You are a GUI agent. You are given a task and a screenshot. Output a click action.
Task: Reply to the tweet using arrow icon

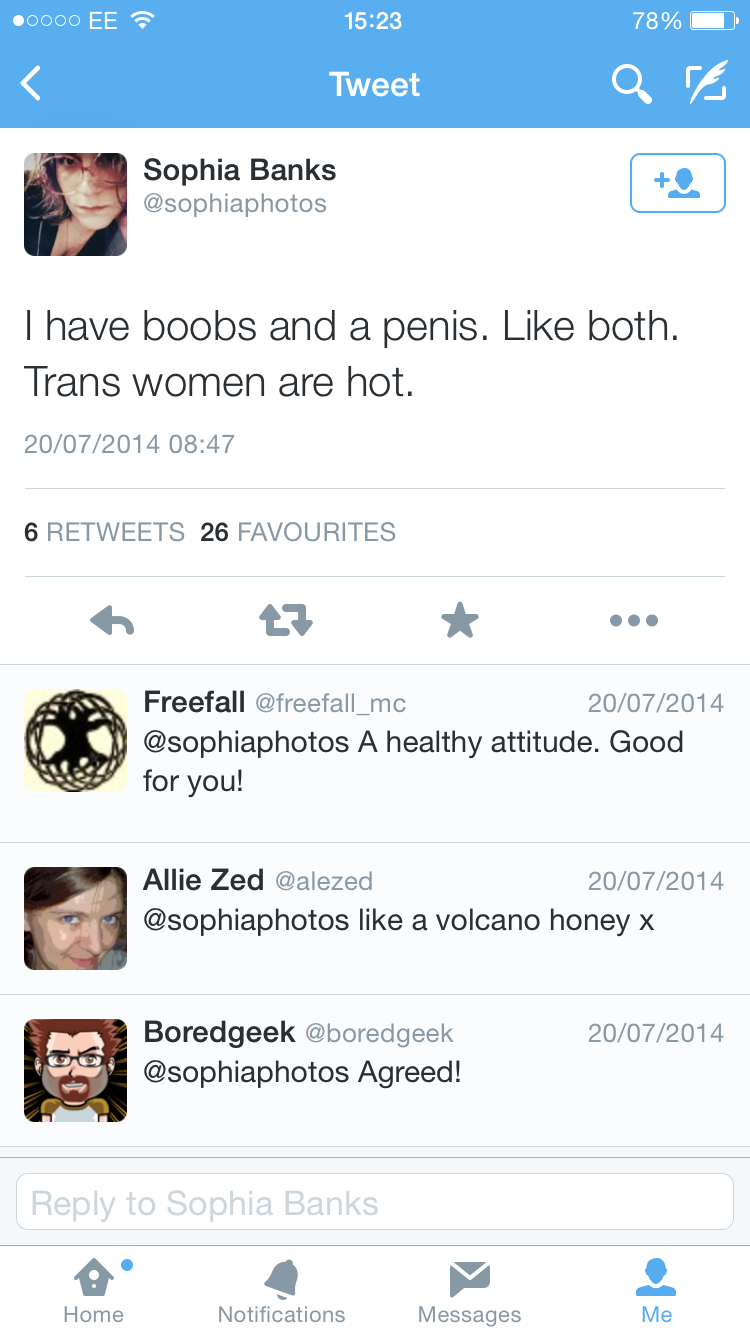click(112, 621)
